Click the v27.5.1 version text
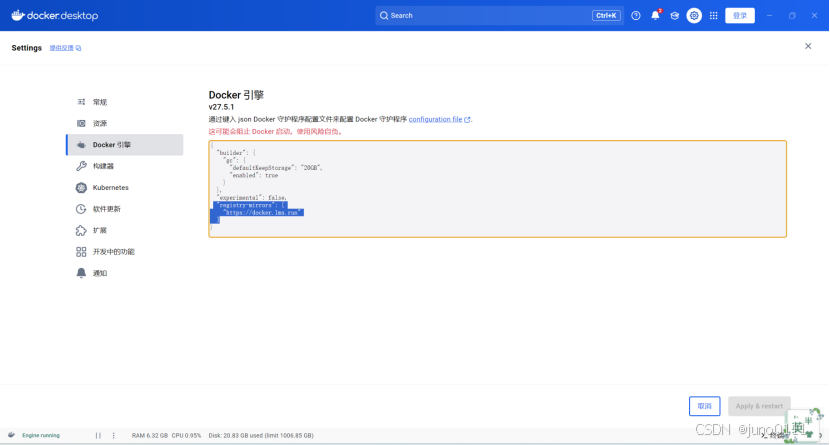This screenshot has height=445, width=830. click(221, 107)
